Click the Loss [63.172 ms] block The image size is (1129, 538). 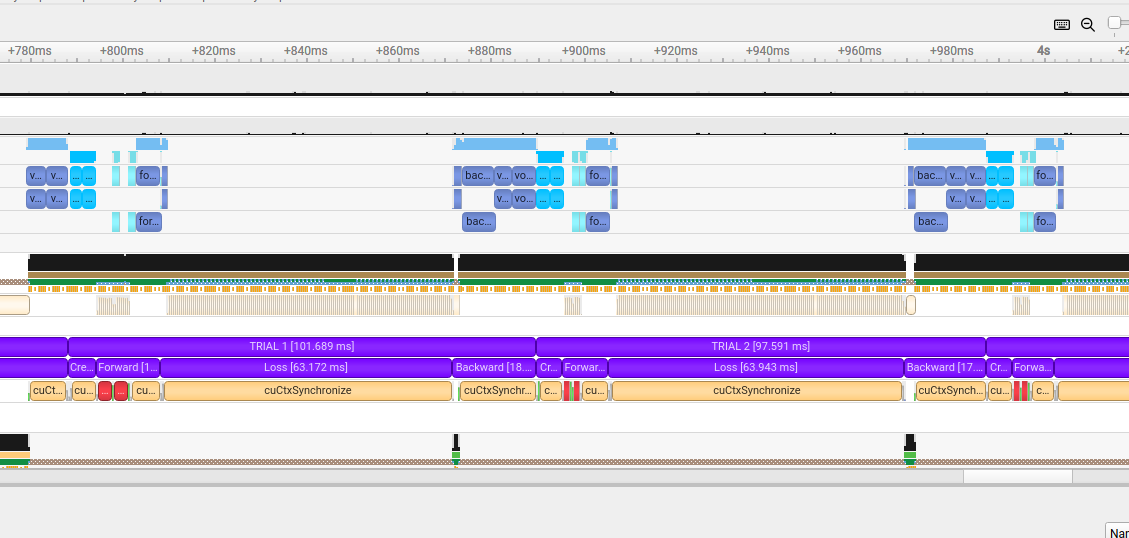(x=306, y=368)
